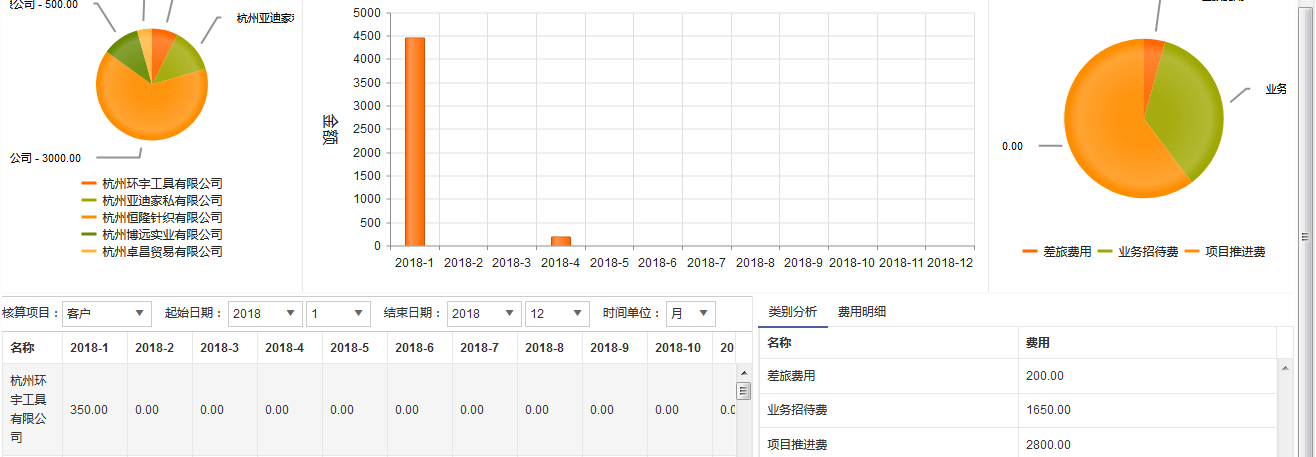
Task: Open the 时间单位 dropdown showing 月
Action: [690, 314]
